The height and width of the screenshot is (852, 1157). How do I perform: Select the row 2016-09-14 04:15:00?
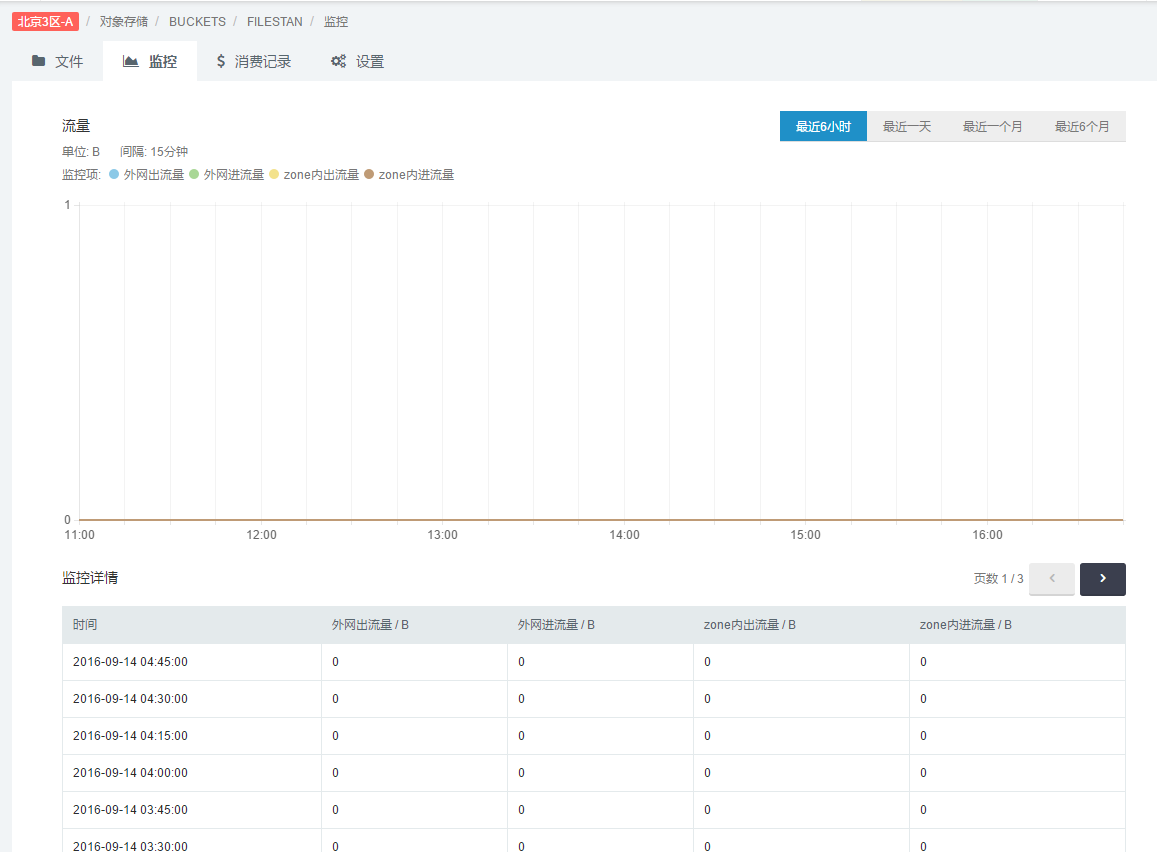[x=593, y=735]
